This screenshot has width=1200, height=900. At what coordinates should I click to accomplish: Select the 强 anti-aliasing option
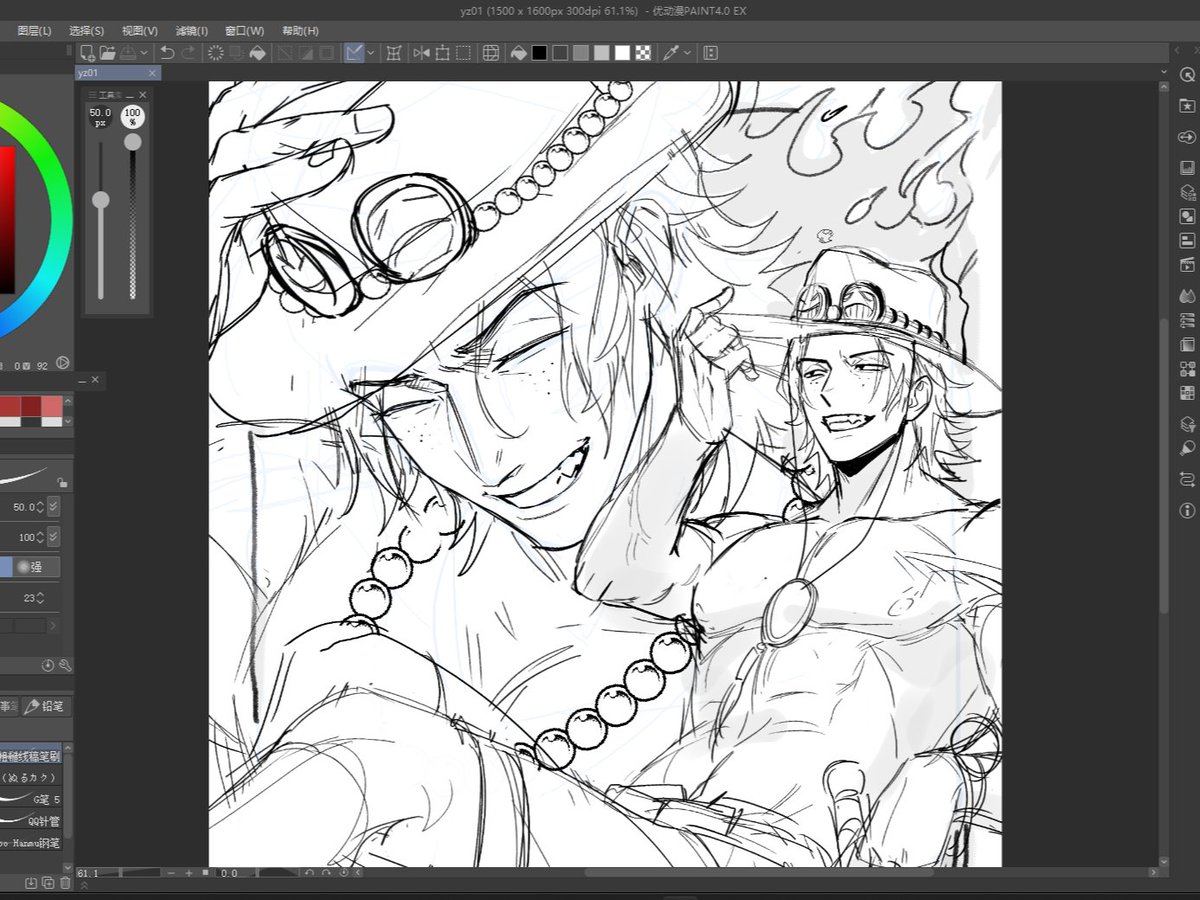tap(37, 567)
